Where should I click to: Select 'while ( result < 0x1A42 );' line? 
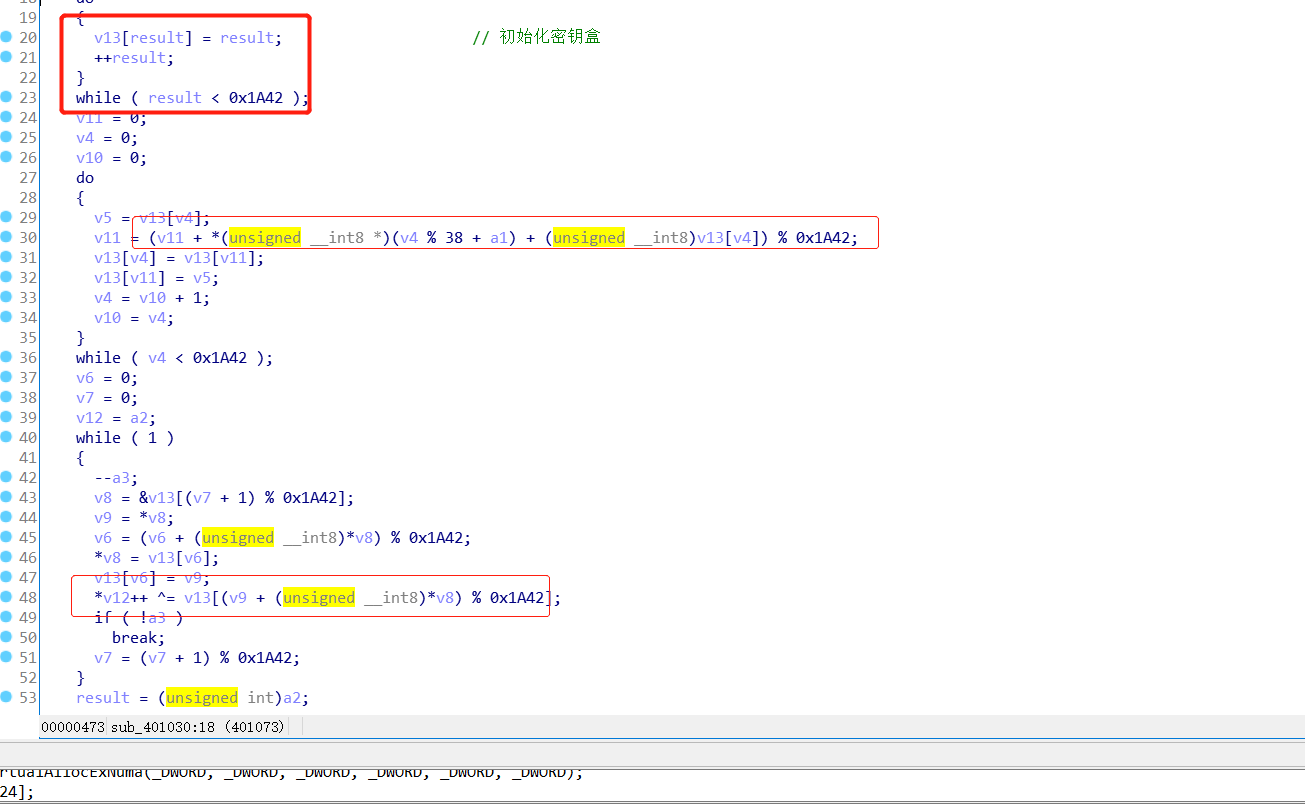click(192, 98)
